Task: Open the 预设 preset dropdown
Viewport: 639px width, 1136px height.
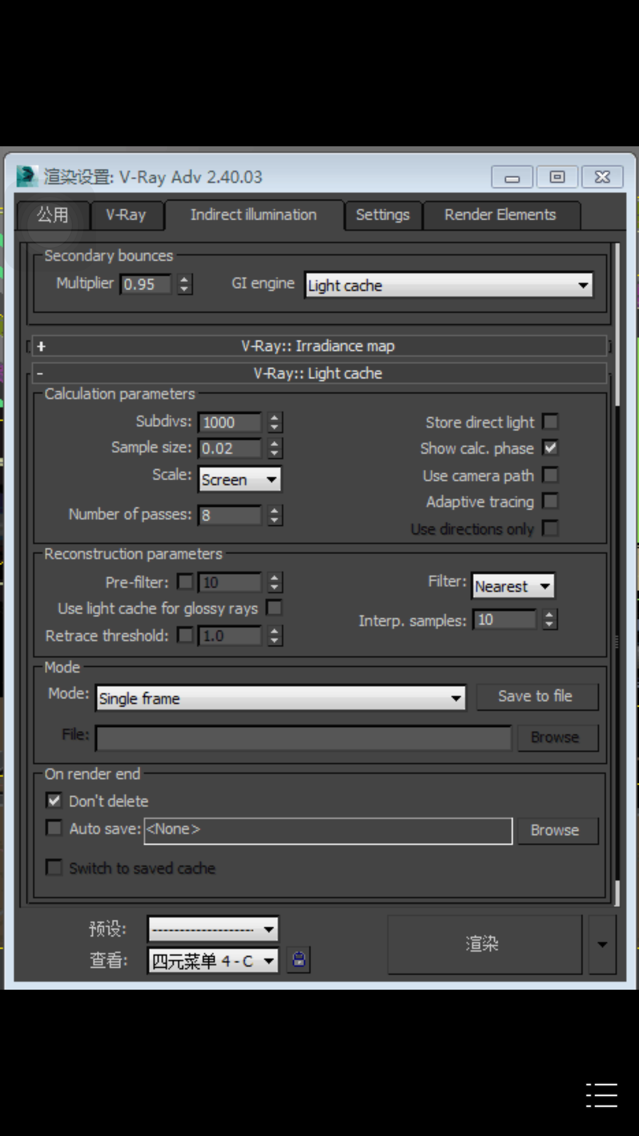Action: pyautogui.click(x=213, y=929)
